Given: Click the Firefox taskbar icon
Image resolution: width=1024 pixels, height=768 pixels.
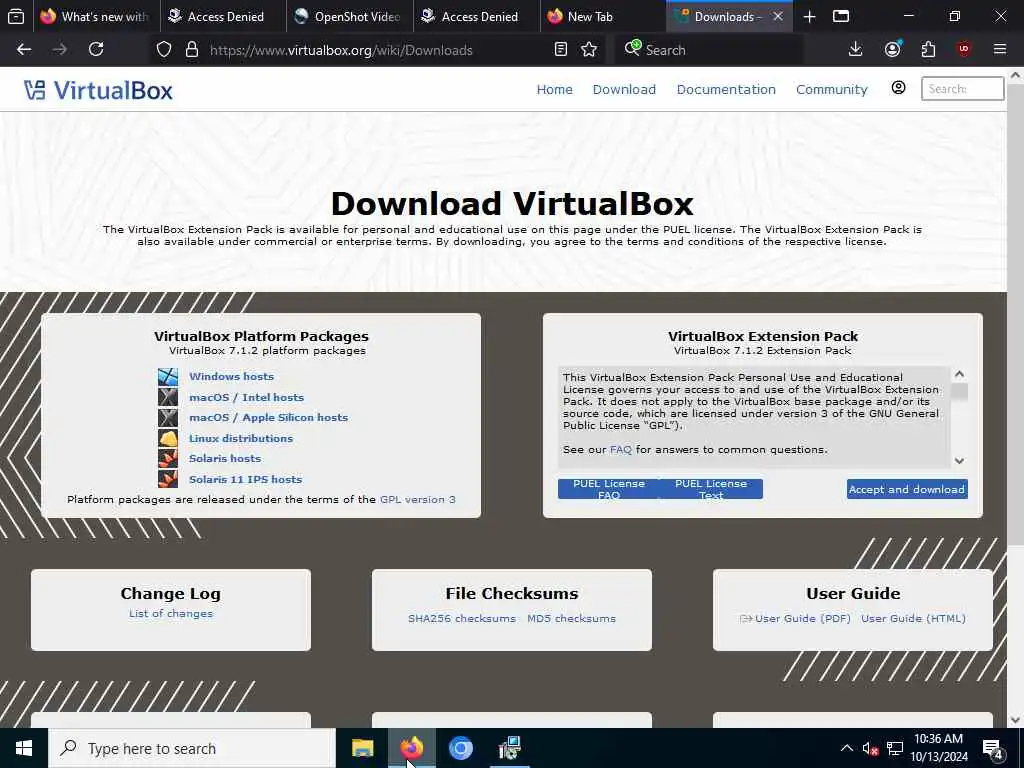Looking at the screenshot, I should click(412, 748).
